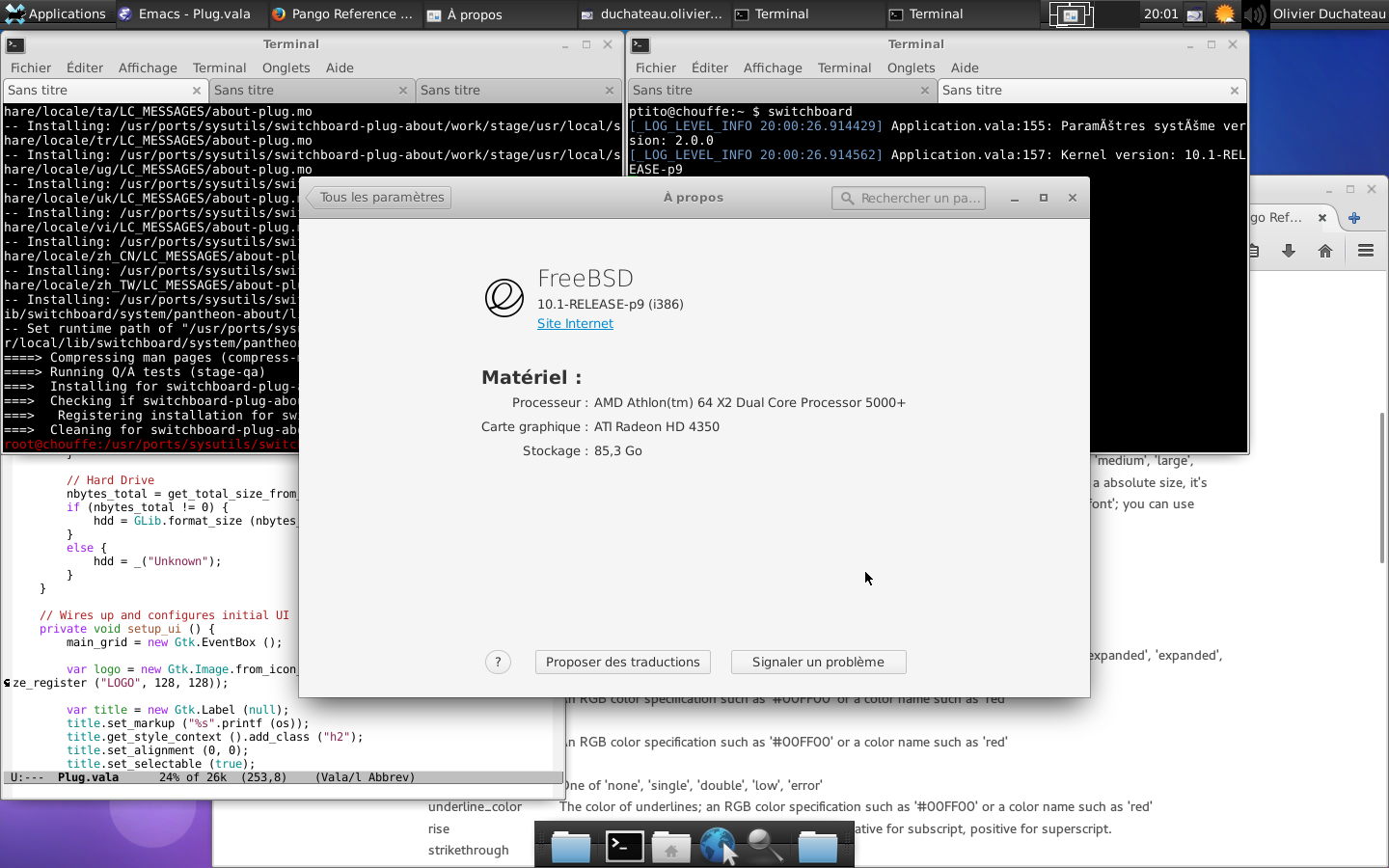Click the ATI Radeon HD 4350 text
Image resolution: width=1389 pixels, height=868 pixels.
657,427
